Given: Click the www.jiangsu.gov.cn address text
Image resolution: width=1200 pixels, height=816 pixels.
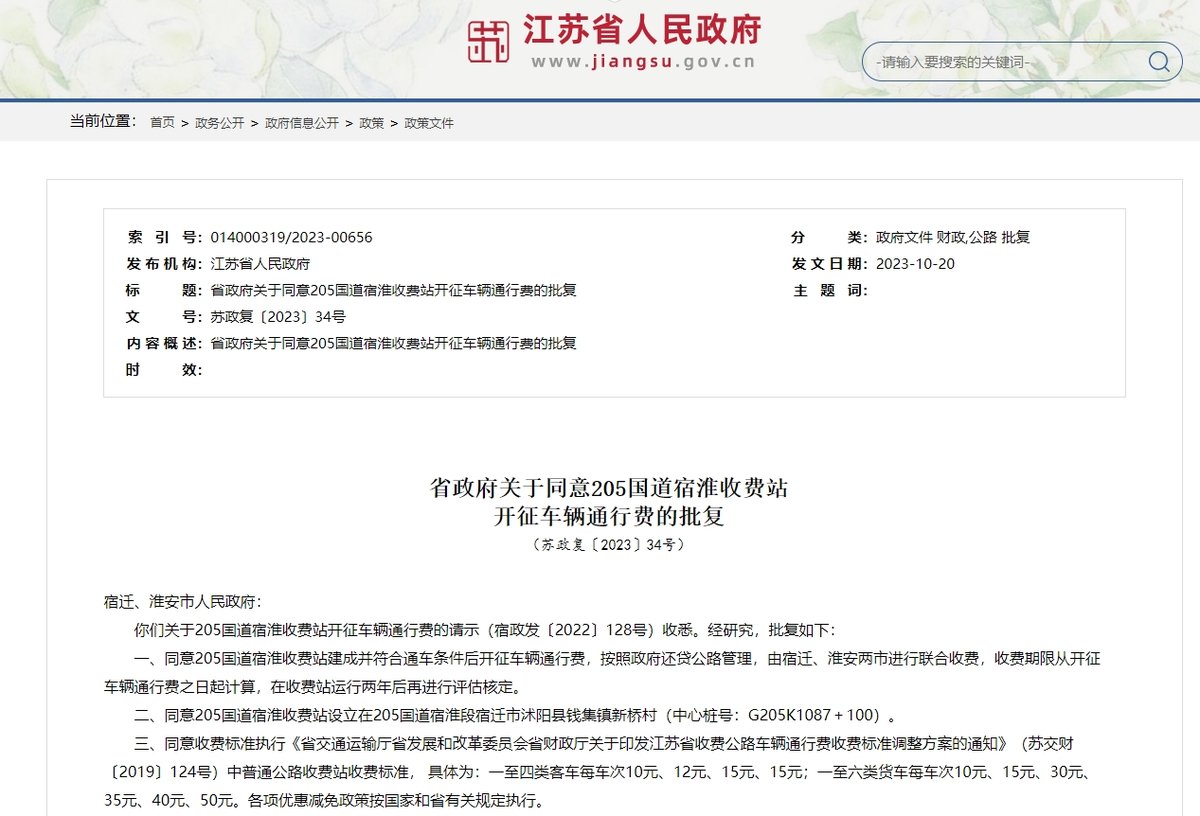Looking at the screenshot, I should pyautogui.click(x=642, y=62).
